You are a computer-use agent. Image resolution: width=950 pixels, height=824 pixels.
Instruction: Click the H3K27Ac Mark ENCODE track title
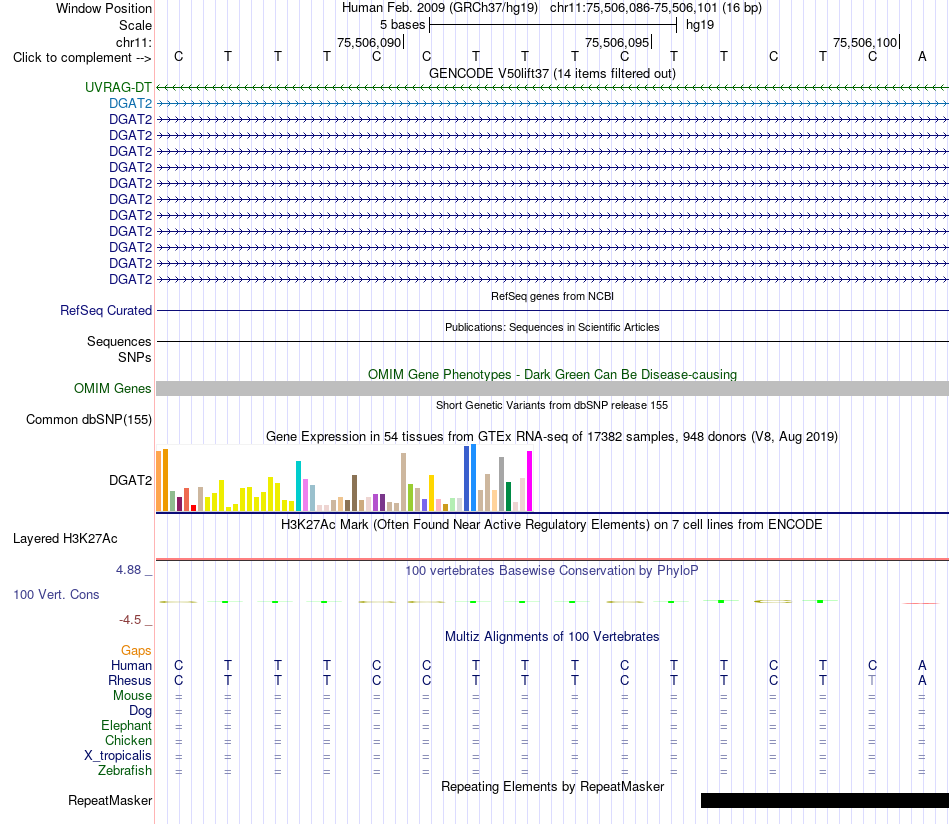pos(552,524)
